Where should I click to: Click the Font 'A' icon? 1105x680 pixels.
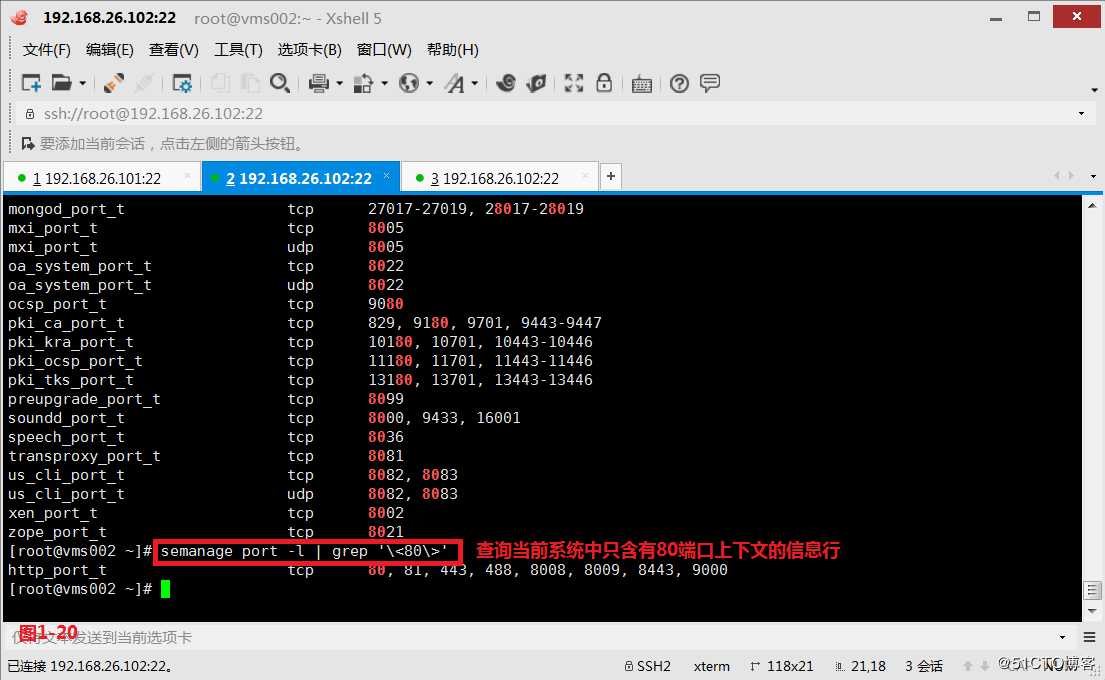(x=455, y=83)
